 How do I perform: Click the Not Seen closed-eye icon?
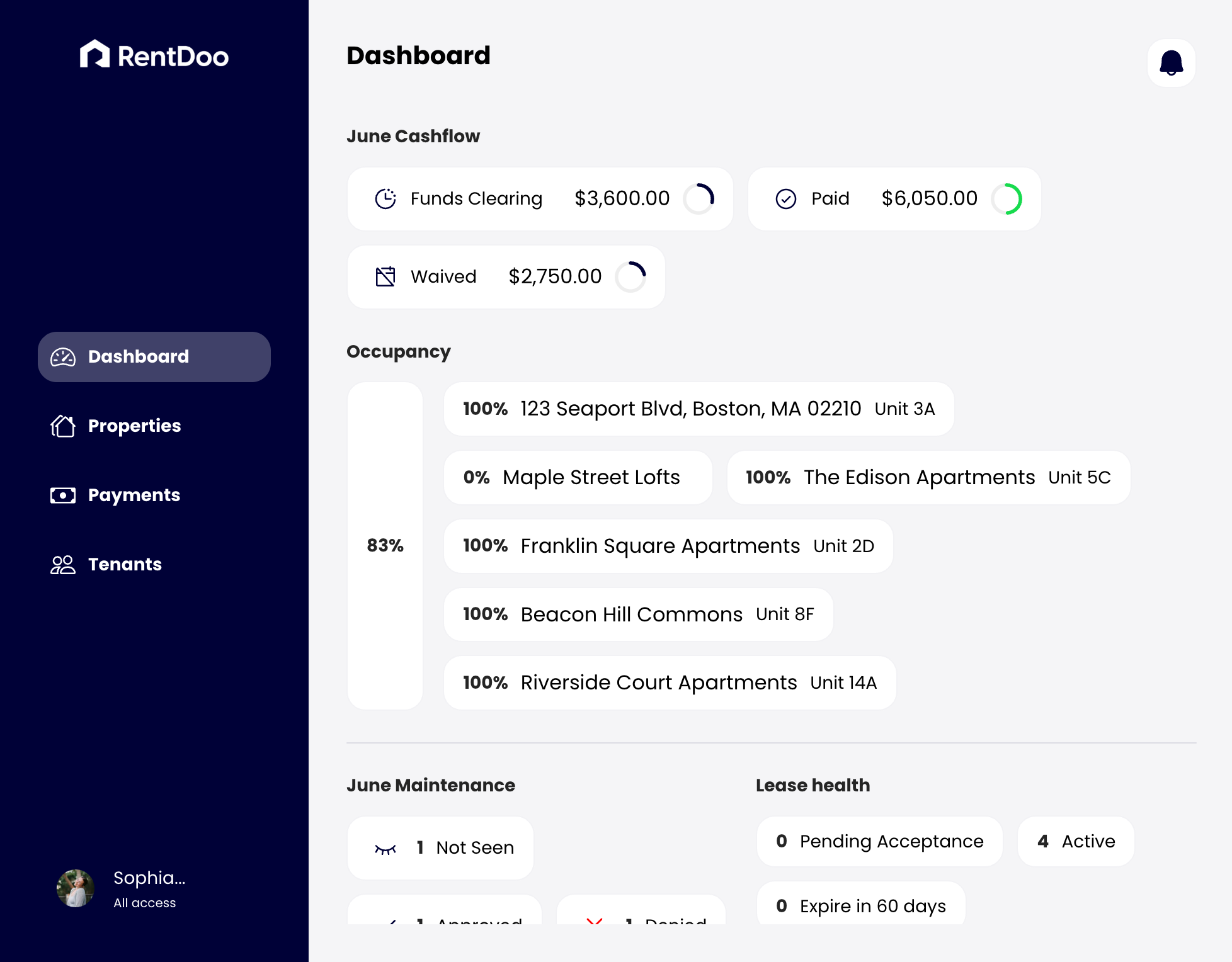[x=385, y=849]
